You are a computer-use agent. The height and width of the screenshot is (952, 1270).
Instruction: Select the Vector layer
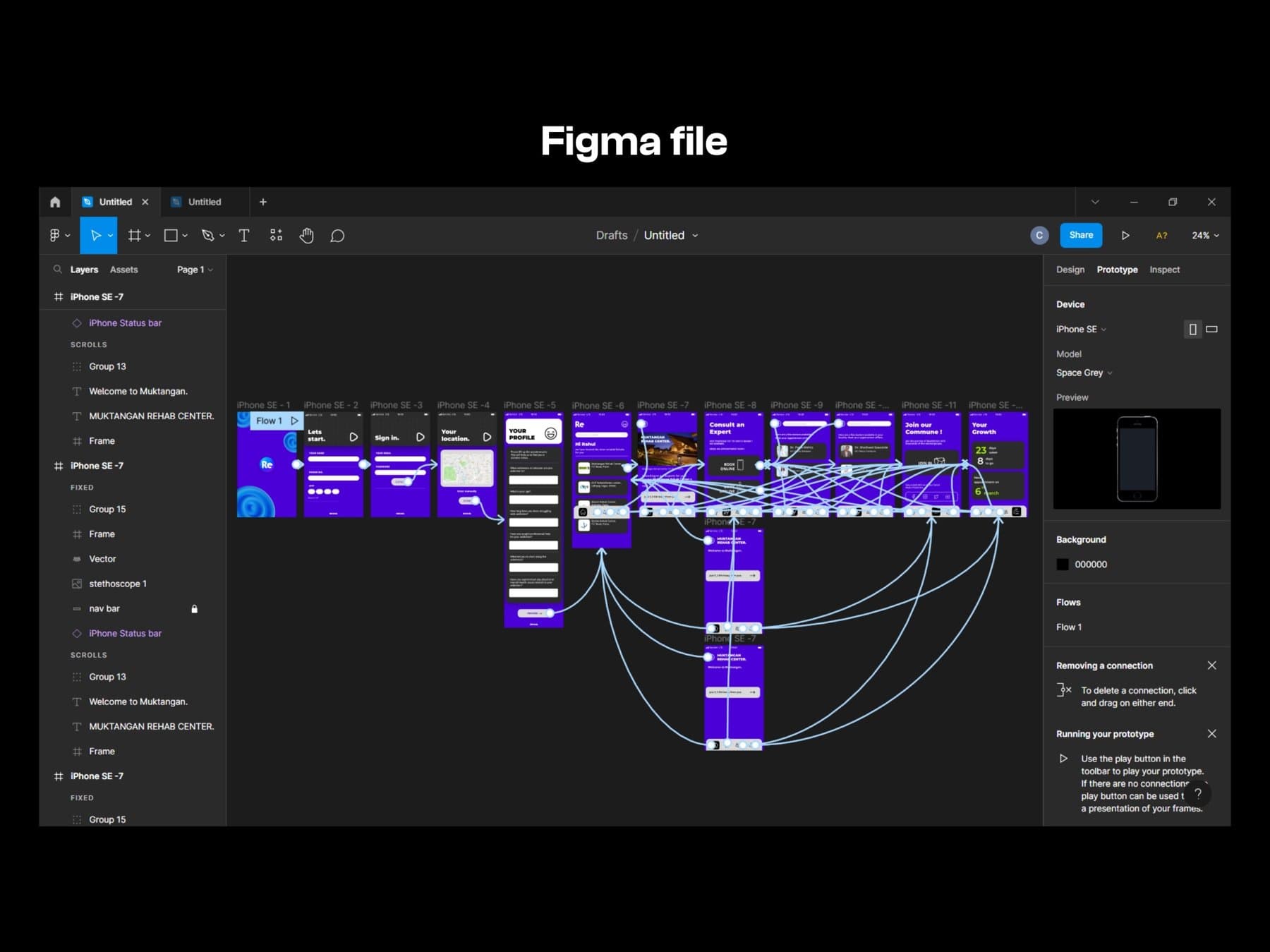[102, 559]
